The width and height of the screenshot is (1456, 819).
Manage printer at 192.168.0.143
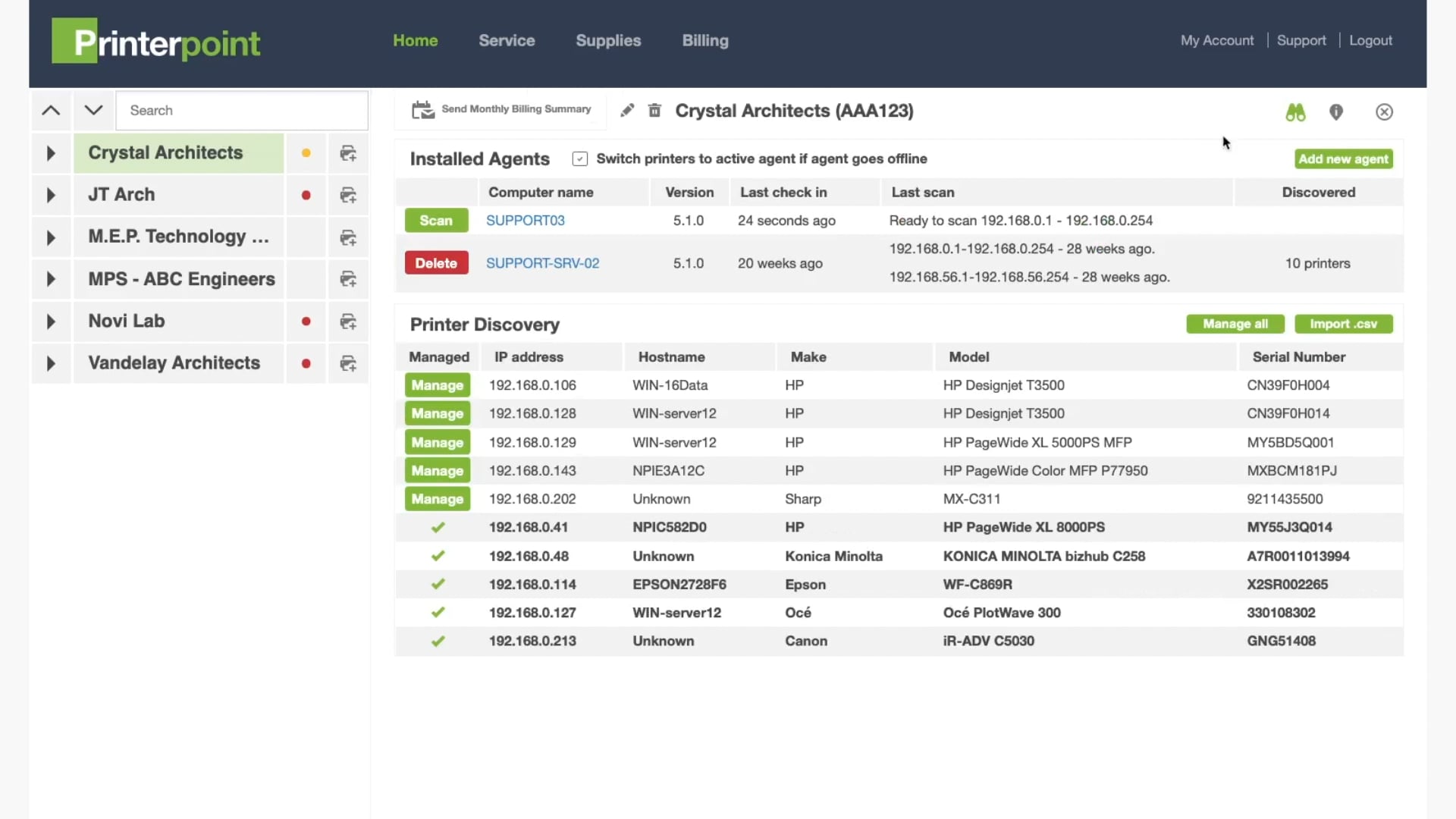pos(438,470)
